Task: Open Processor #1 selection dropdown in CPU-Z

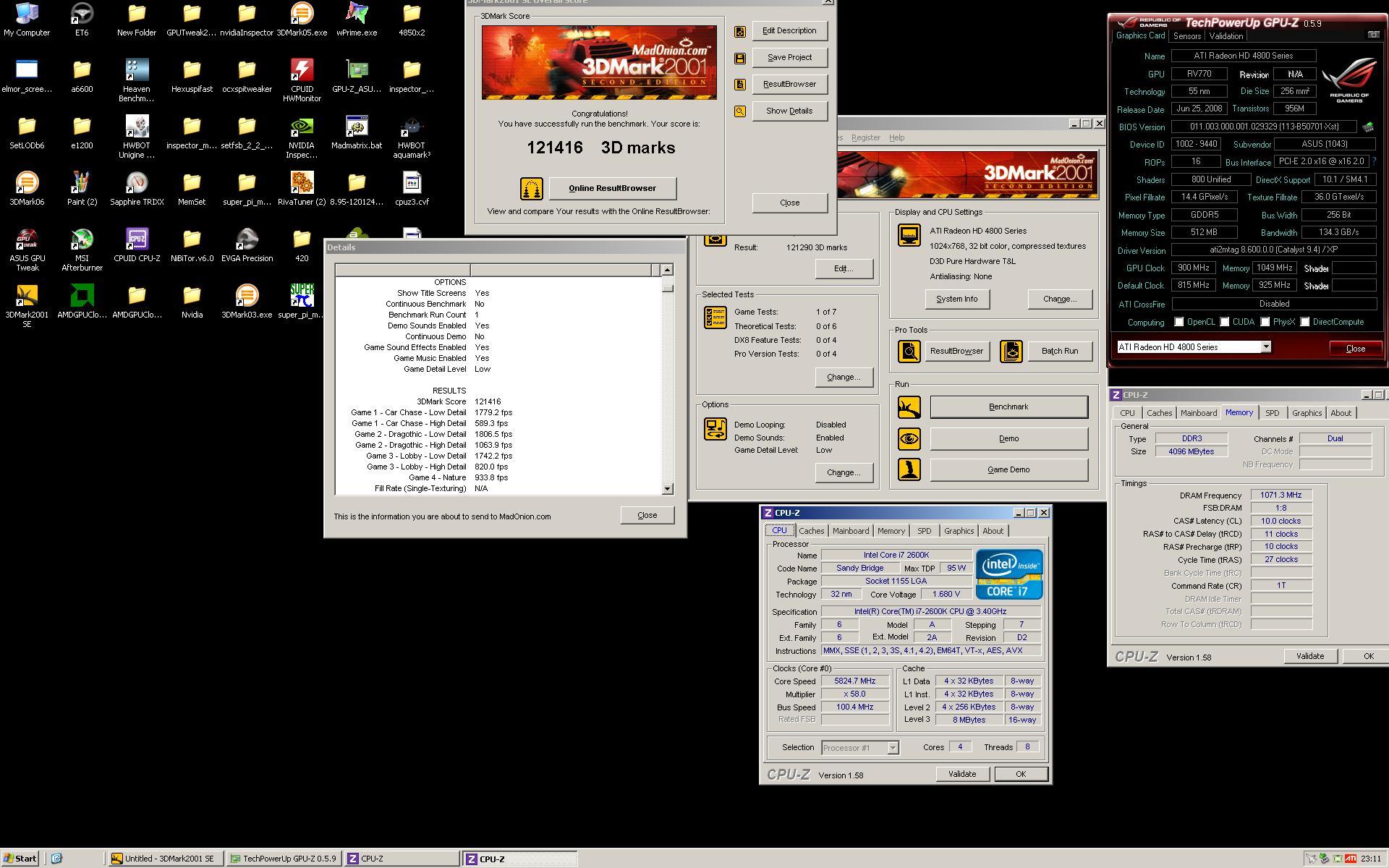Action: click(893, 748)
